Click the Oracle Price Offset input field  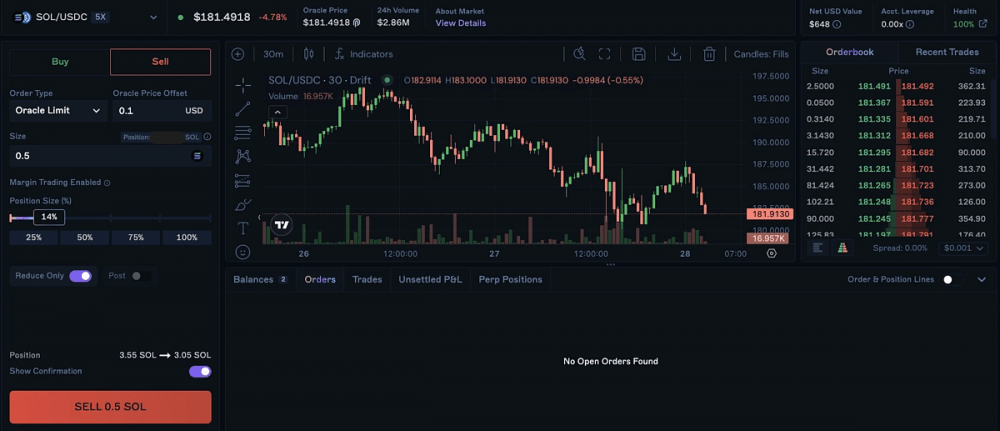click(162, 110)
